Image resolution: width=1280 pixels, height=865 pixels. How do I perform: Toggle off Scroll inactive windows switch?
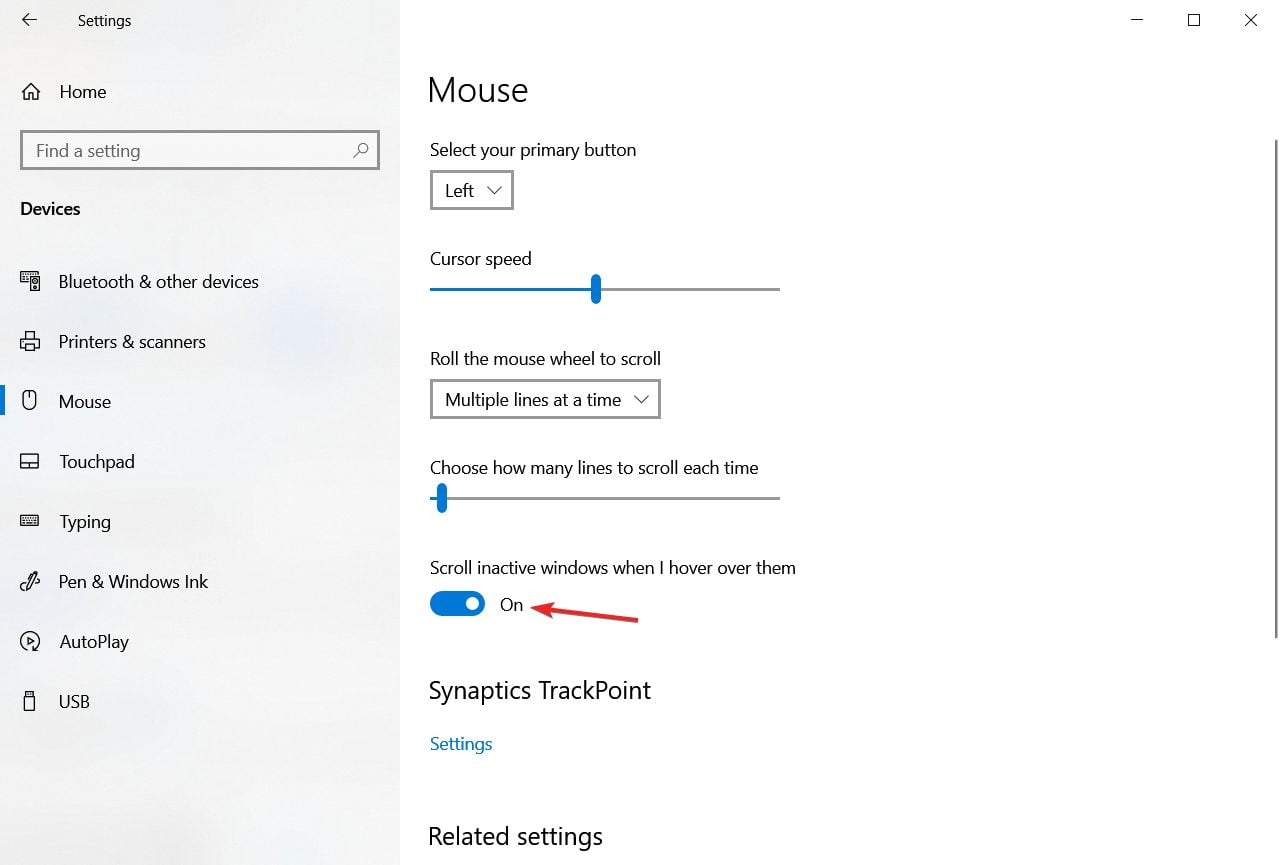(457, 604)
